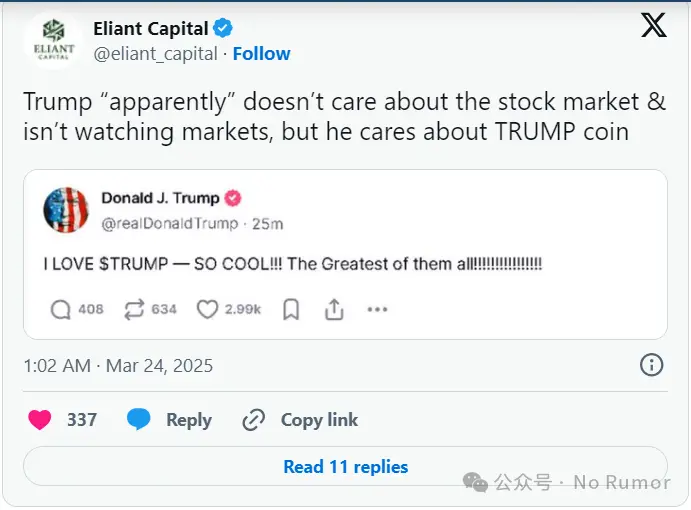Open the three-dot more menu in quoted post
The height and width of the screenshot is (510, 691).
[377, 310]
